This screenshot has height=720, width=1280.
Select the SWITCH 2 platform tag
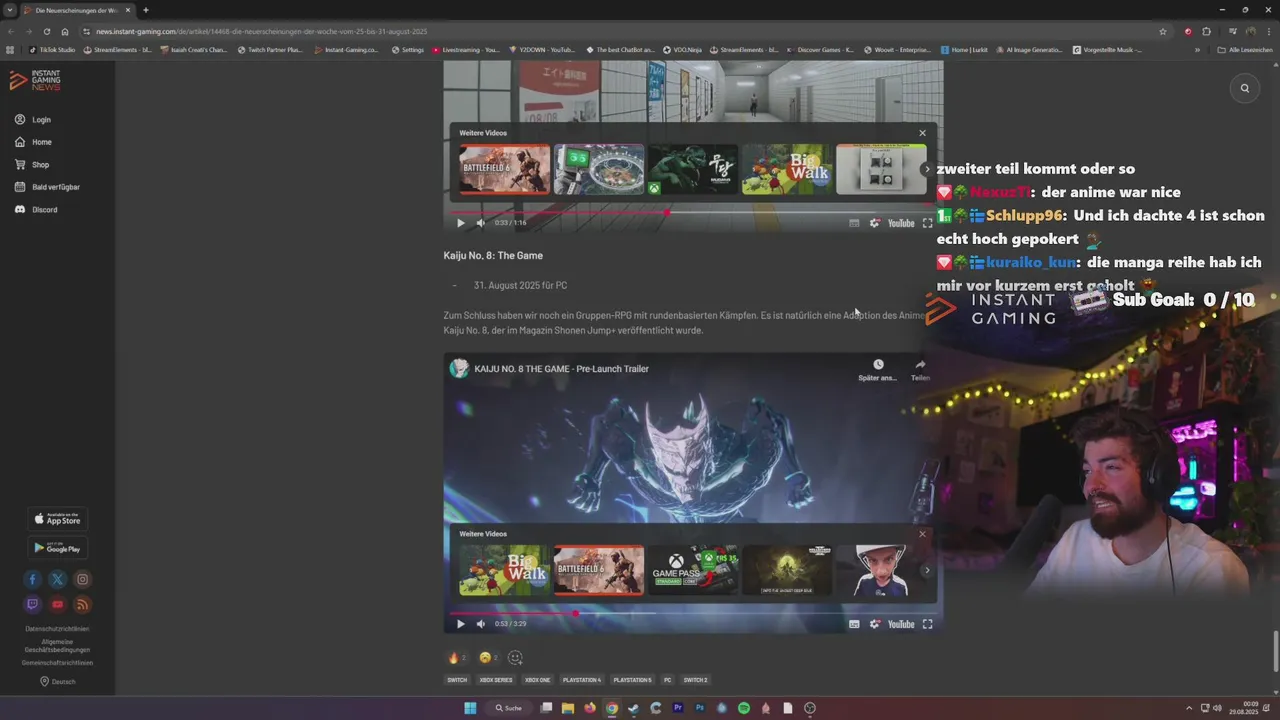(695, 680)
